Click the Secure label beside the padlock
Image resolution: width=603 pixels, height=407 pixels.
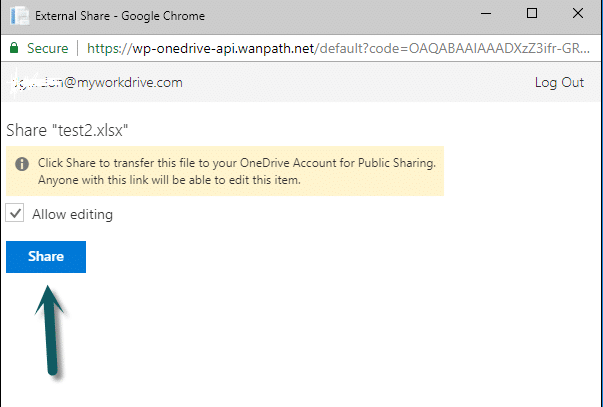(48, 47)
